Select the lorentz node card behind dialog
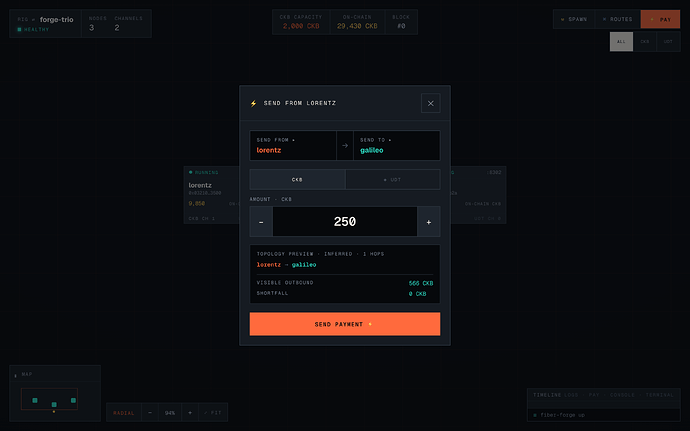 [x=212, y=195]
